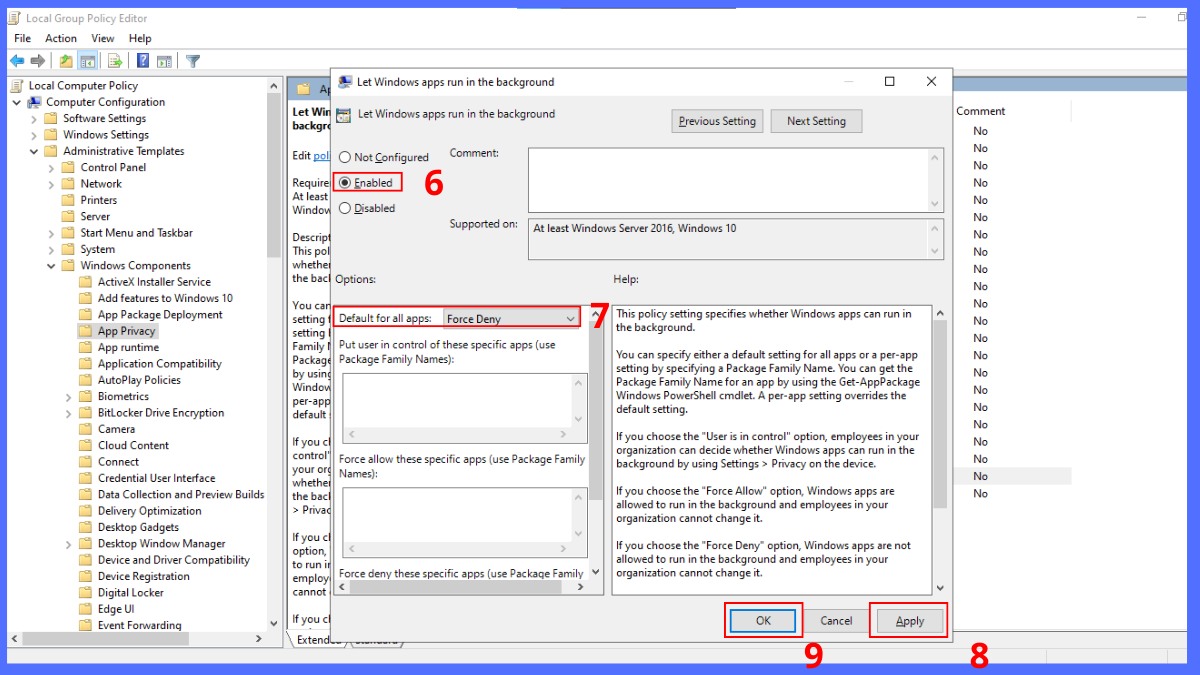Click the Export List toolbar icon
Screen dimensions: 1200x675
click(x=114, y=60)
